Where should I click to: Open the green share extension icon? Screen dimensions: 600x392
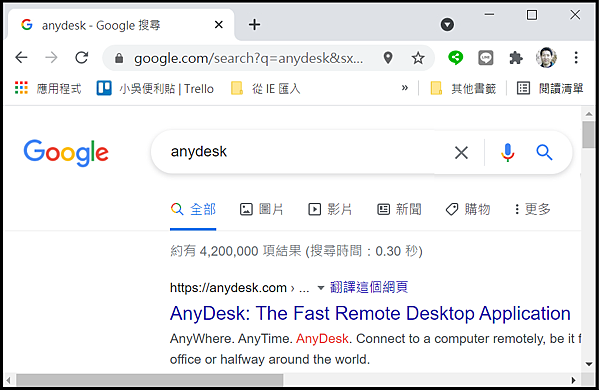click(455, 58)
